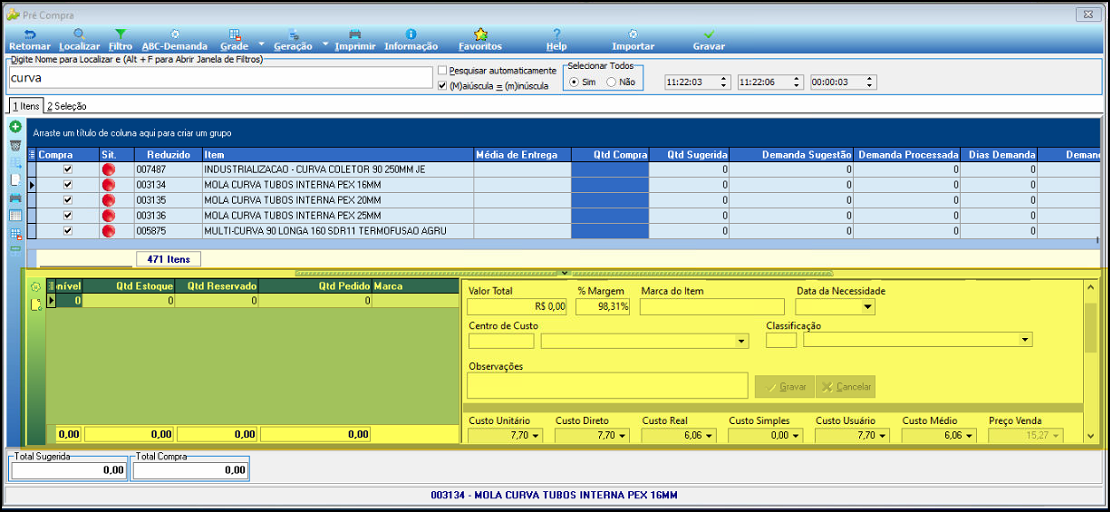Sort by Média de Entrega column header
The image size is (1110, 512).
(522, 154)
